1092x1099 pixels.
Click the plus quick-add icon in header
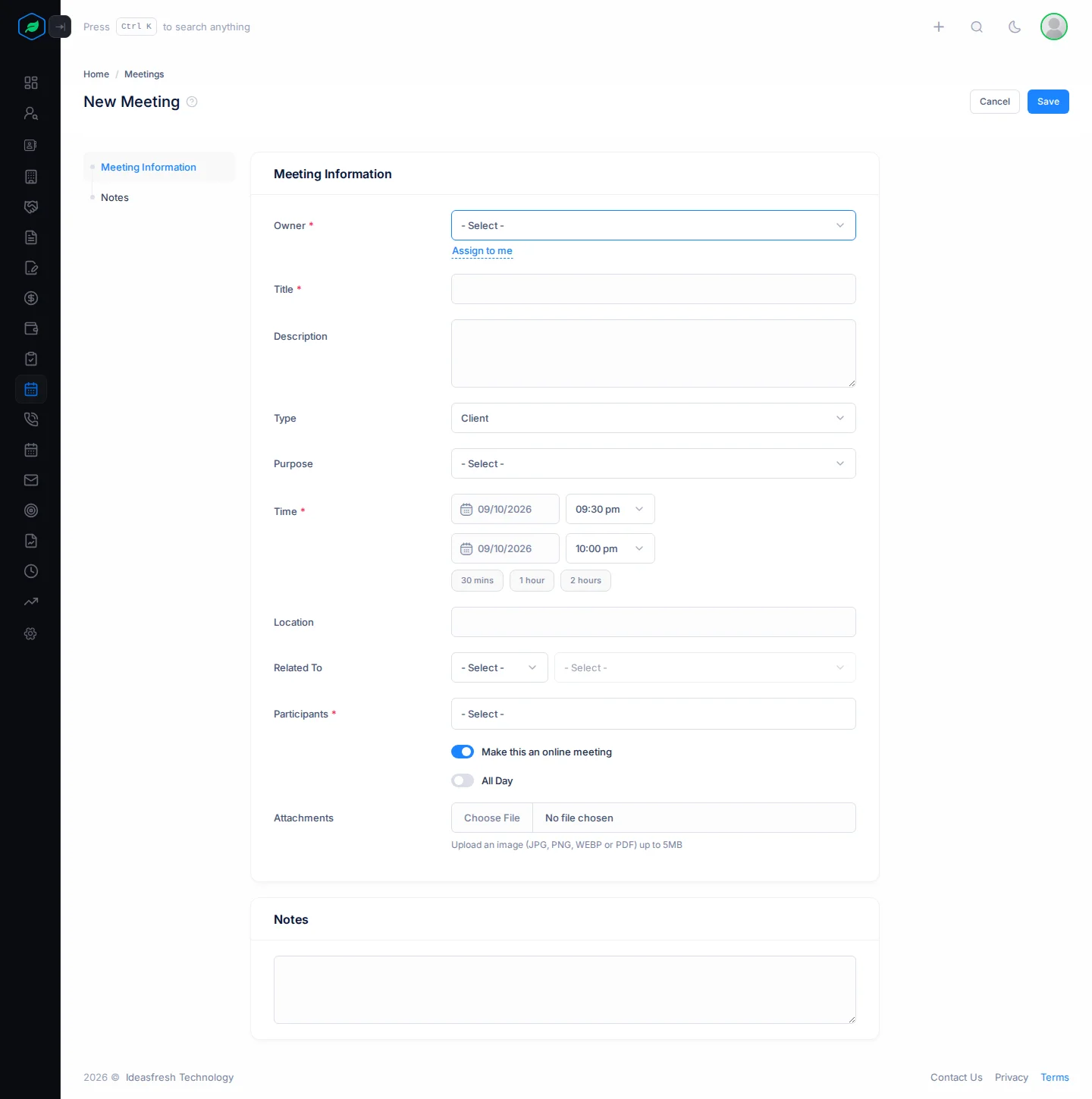939,27
